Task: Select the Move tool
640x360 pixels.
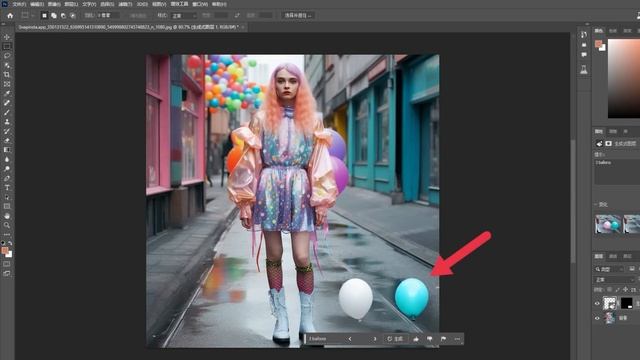Action: click(7, 37)
